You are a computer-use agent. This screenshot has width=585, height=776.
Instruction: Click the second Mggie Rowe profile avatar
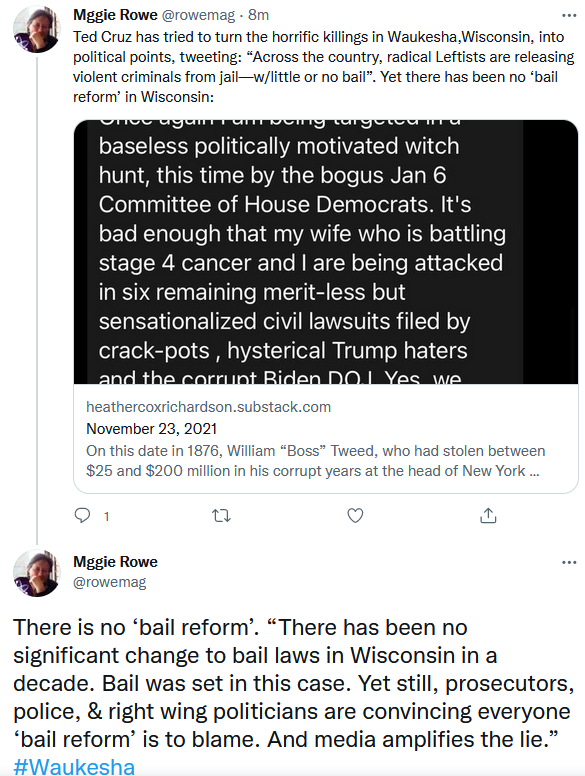(x=37, y=573)
